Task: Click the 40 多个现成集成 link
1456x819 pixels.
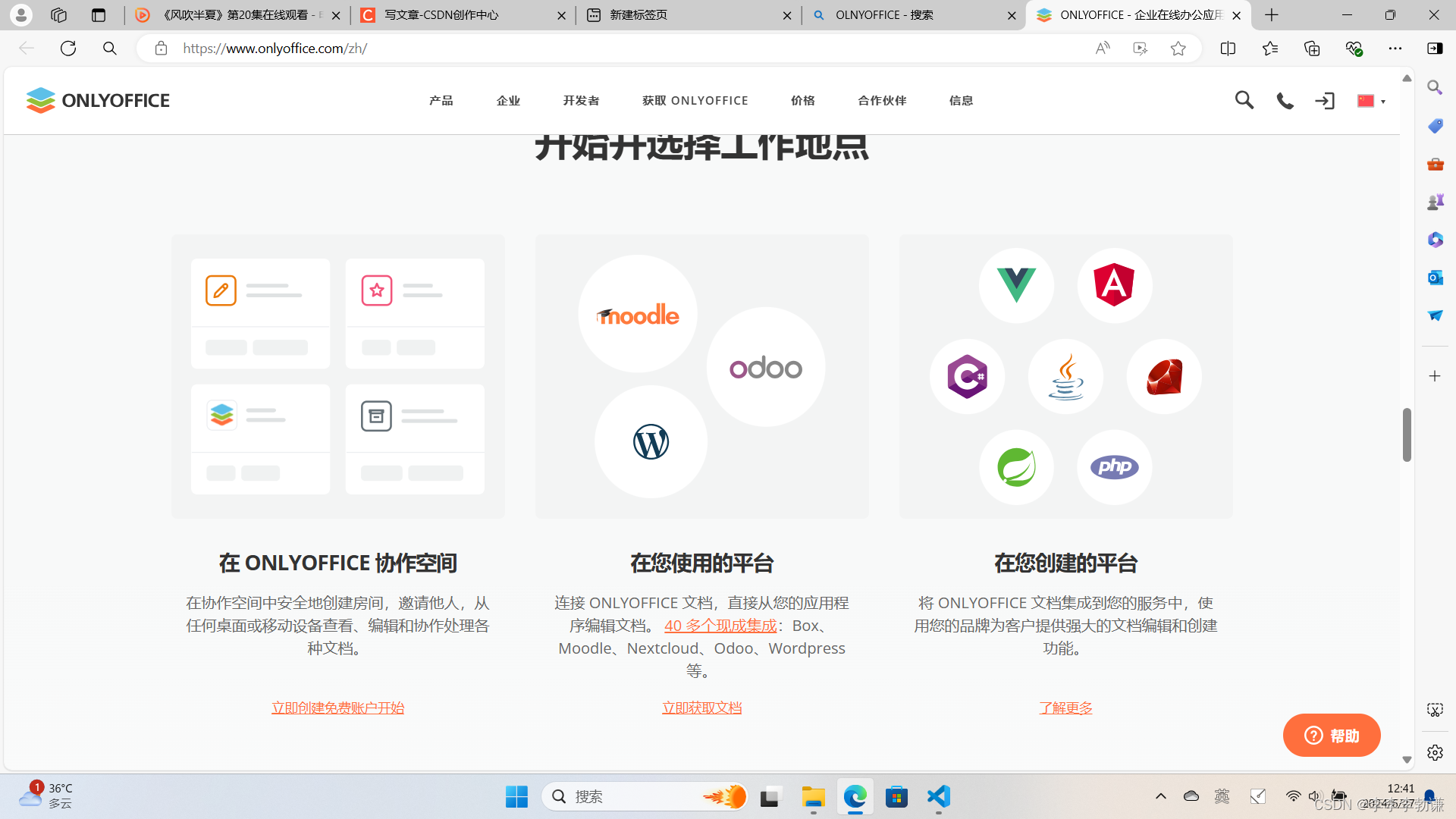Action: coord(720,626)
